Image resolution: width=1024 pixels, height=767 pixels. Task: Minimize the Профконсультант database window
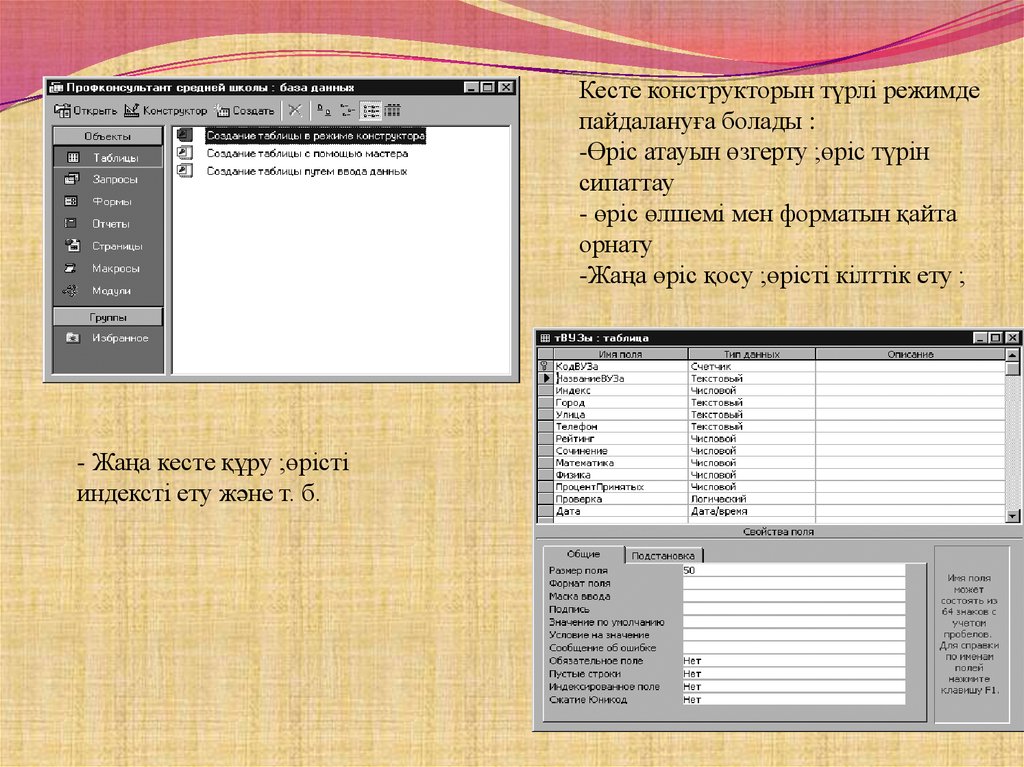click(x=472, y=87)
